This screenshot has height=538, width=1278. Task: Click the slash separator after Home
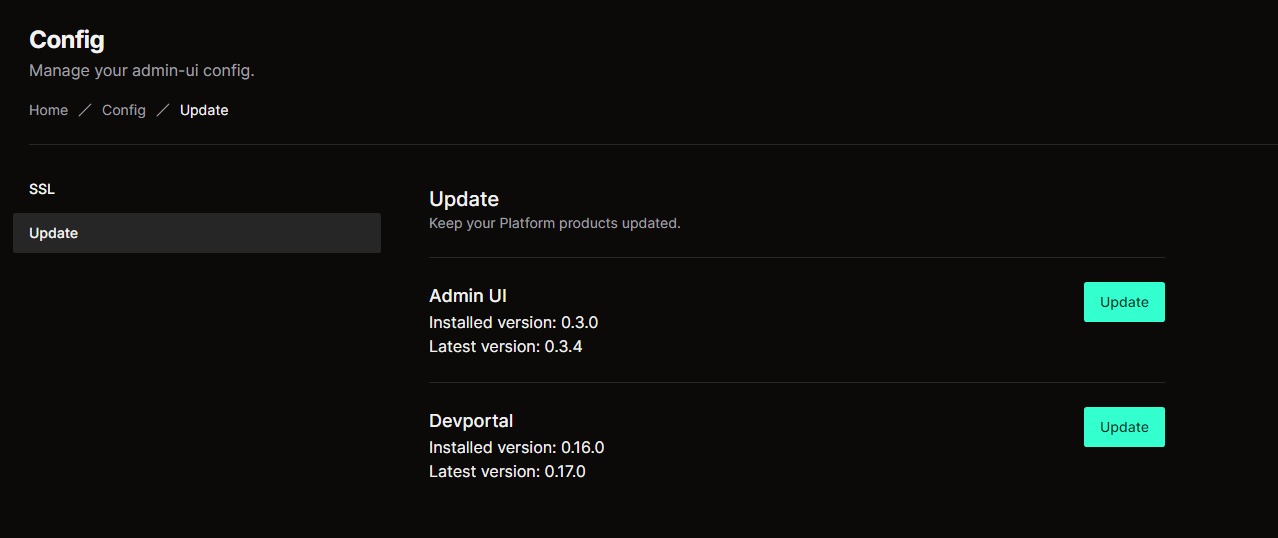point(85,110)
